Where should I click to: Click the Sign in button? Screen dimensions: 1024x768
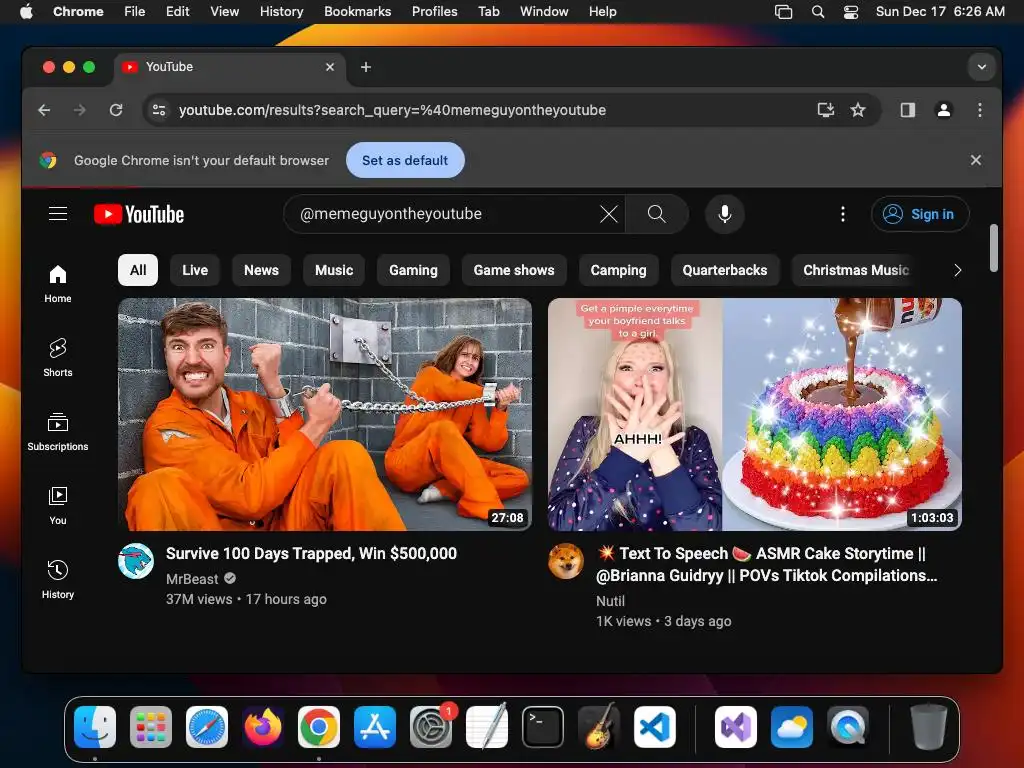pos(920,214)
